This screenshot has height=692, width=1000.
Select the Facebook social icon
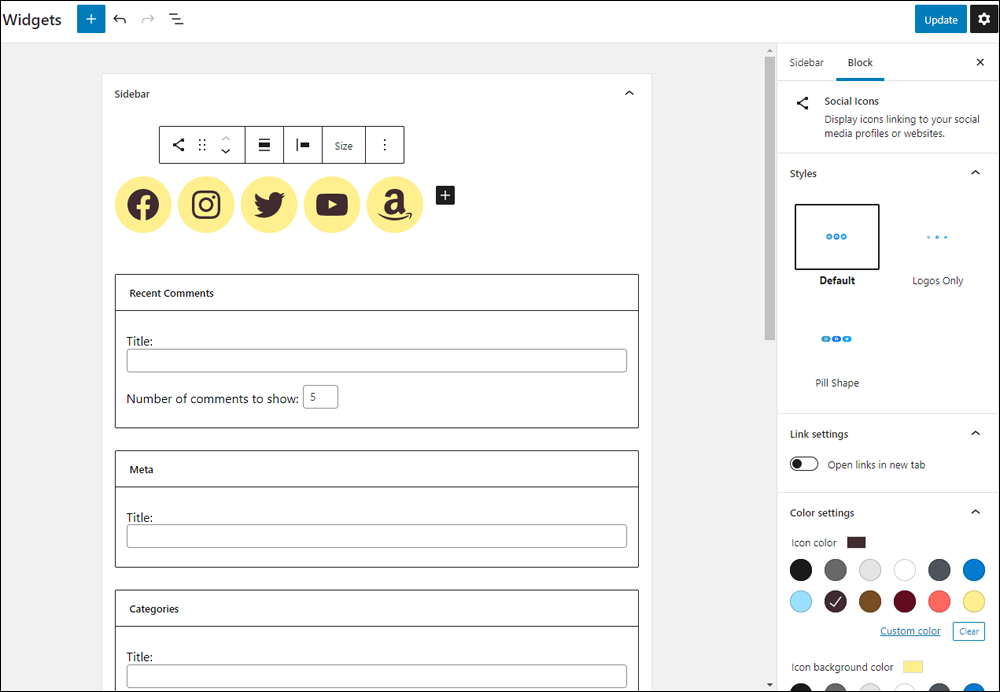tap(143, 205)
